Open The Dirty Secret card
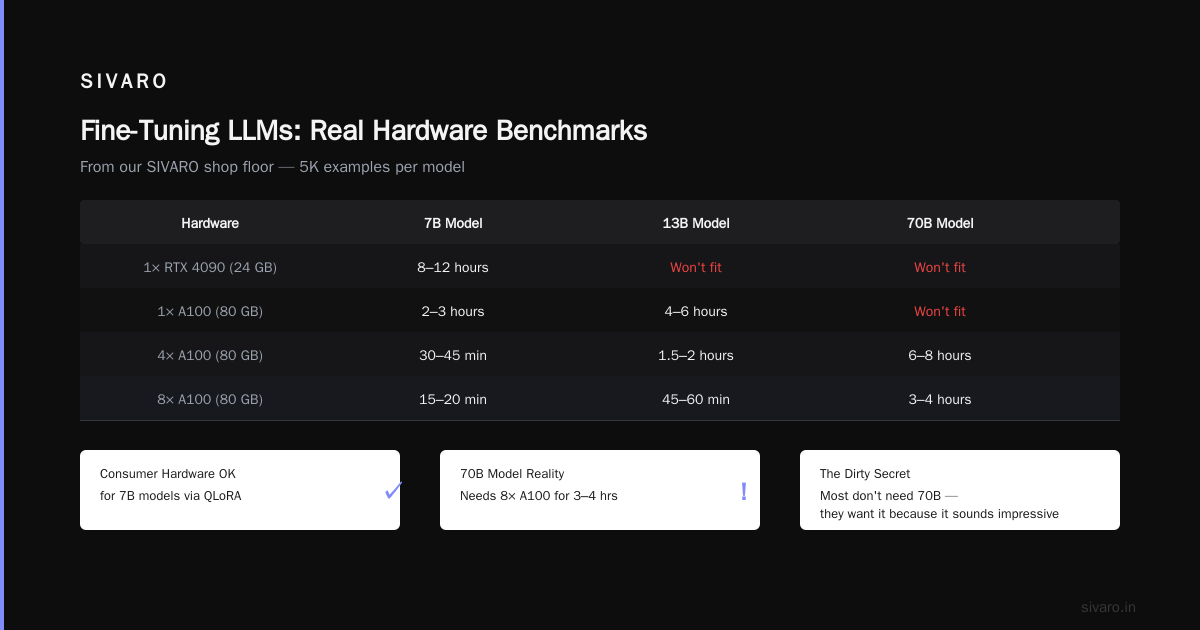 960,490
